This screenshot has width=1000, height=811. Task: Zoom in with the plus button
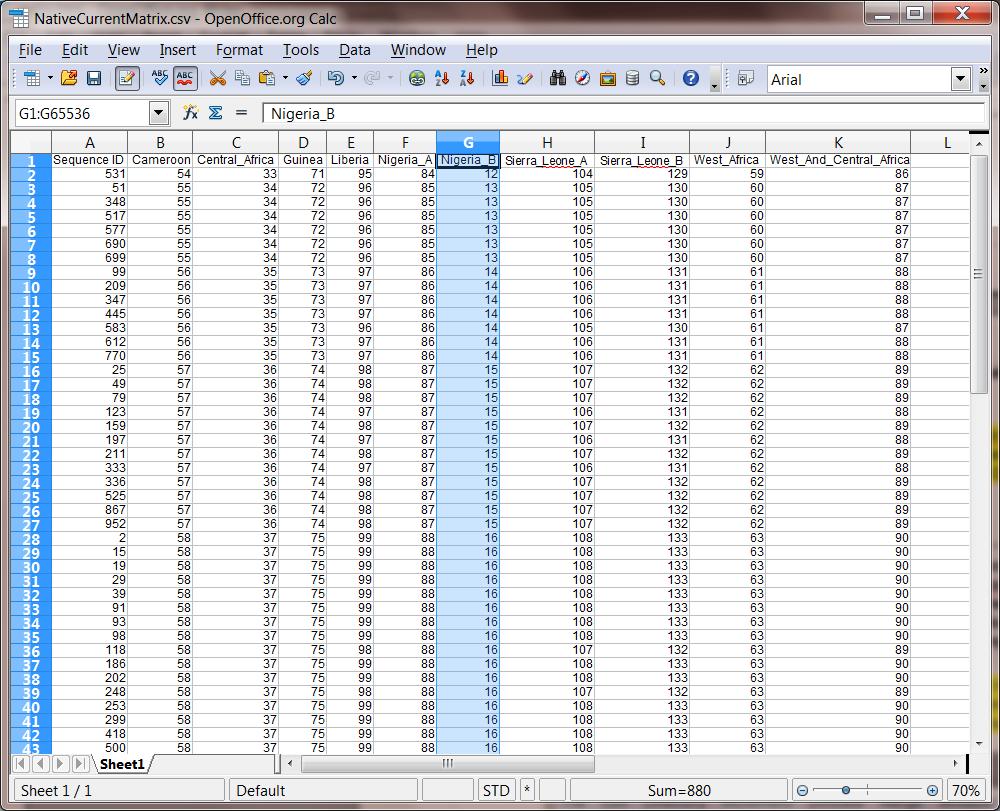tap(932, 791)
